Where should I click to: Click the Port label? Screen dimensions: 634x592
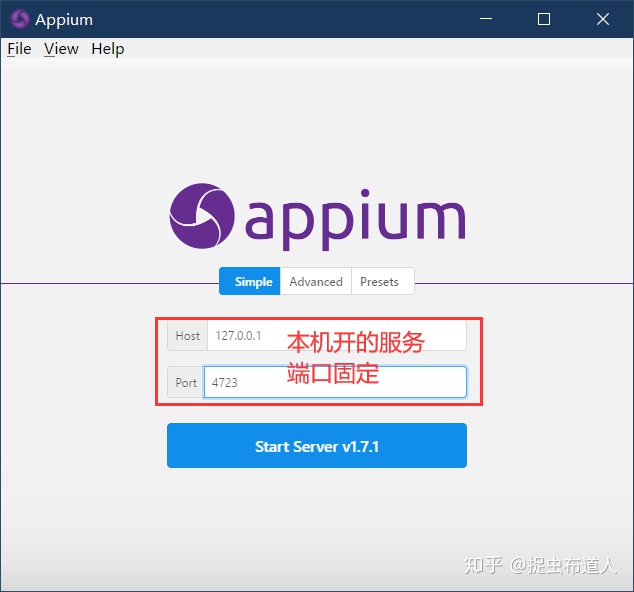coord(186,382)
